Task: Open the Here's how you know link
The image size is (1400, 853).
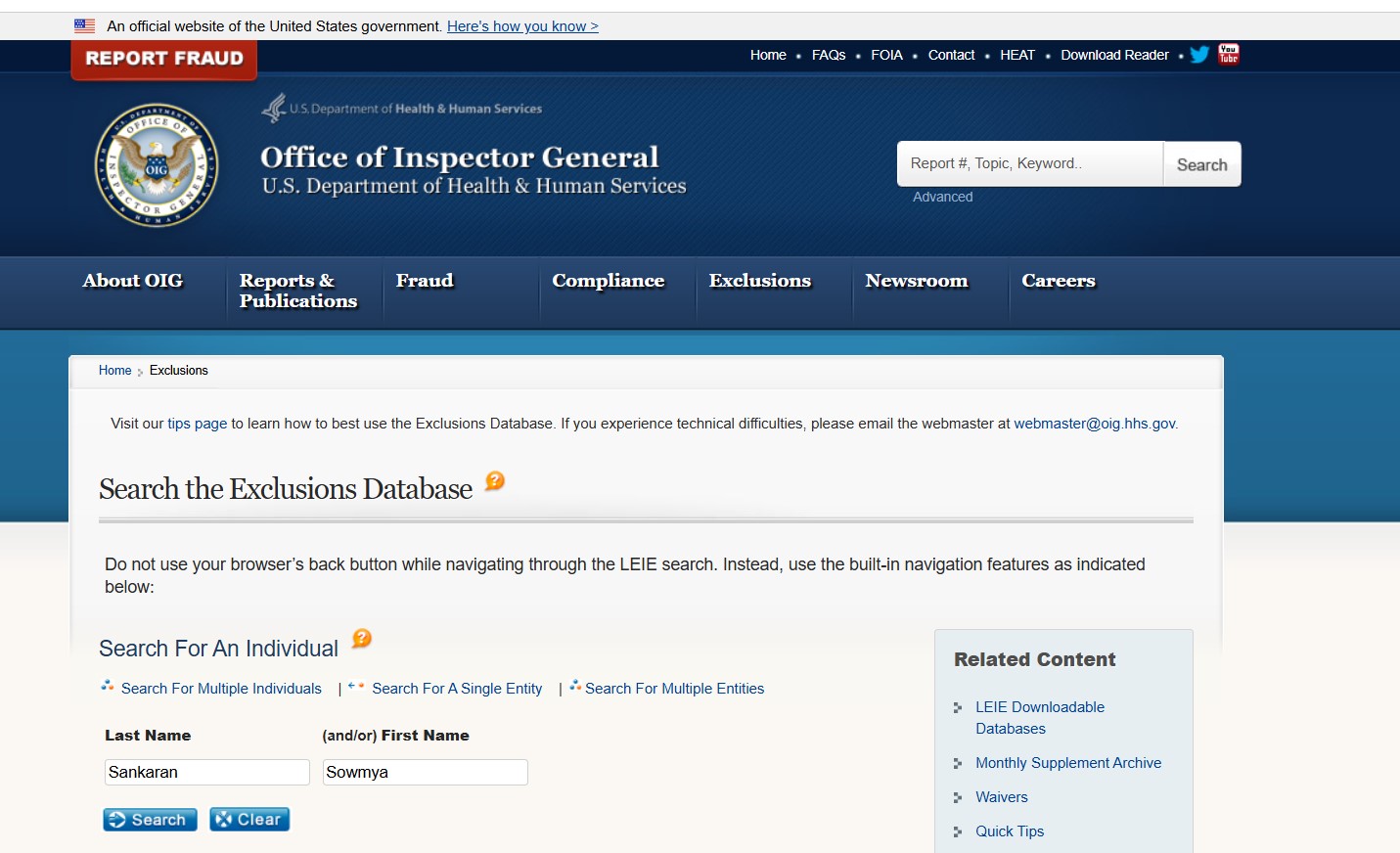Action: 522,26
